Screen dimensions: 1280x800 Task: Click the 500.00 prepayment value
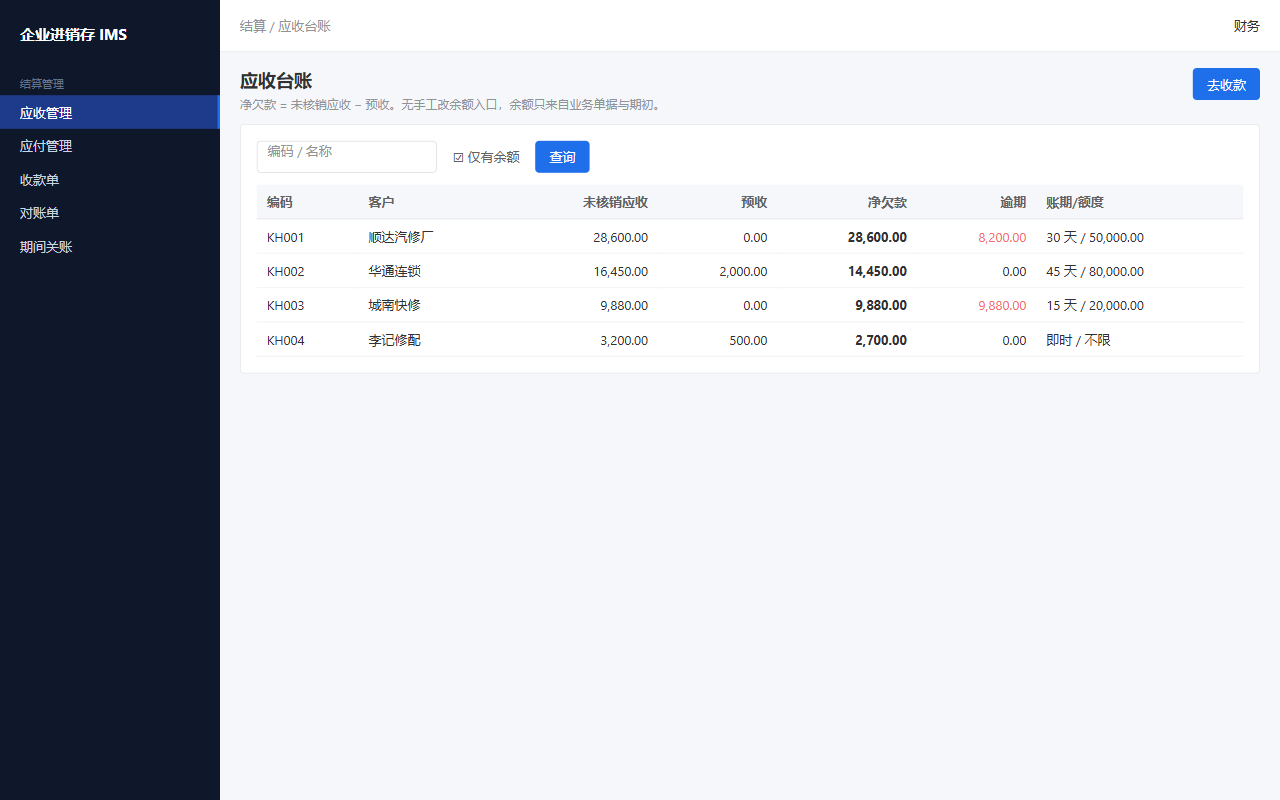tap(748, 341)
